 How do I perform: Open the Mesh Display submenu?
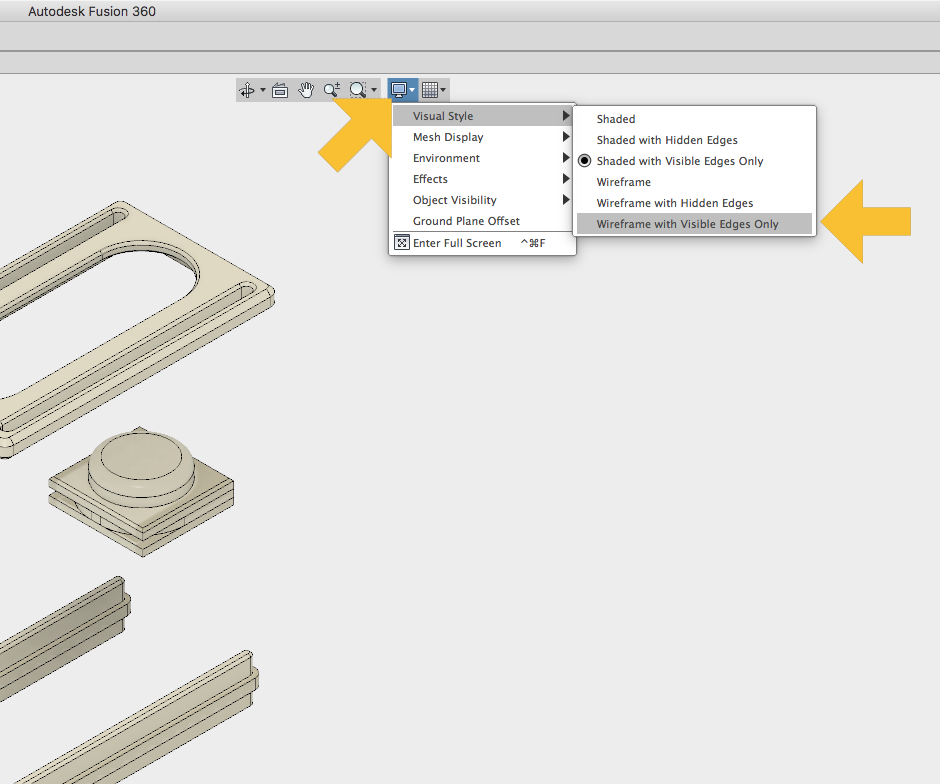445,137
